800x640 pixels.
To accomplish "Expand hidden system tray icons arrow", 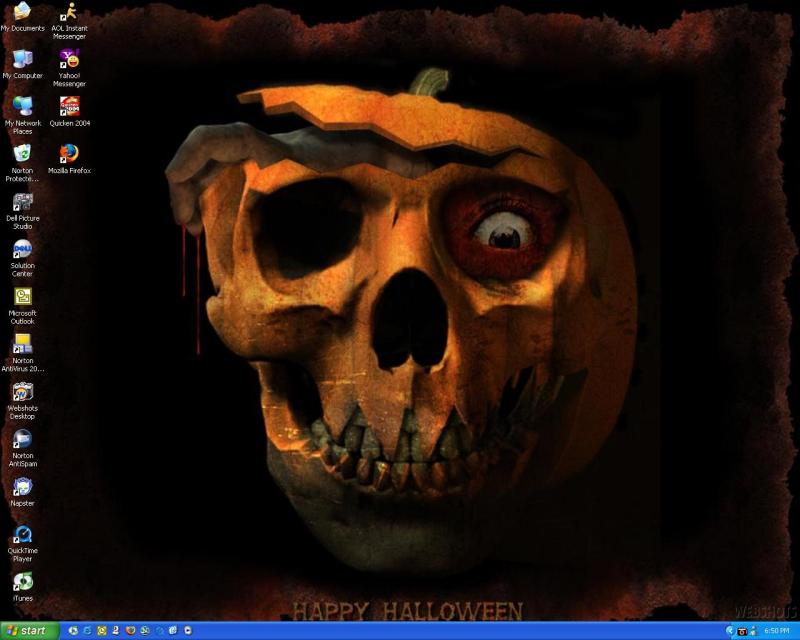I will pyautogui.click(x=729, y=631).
